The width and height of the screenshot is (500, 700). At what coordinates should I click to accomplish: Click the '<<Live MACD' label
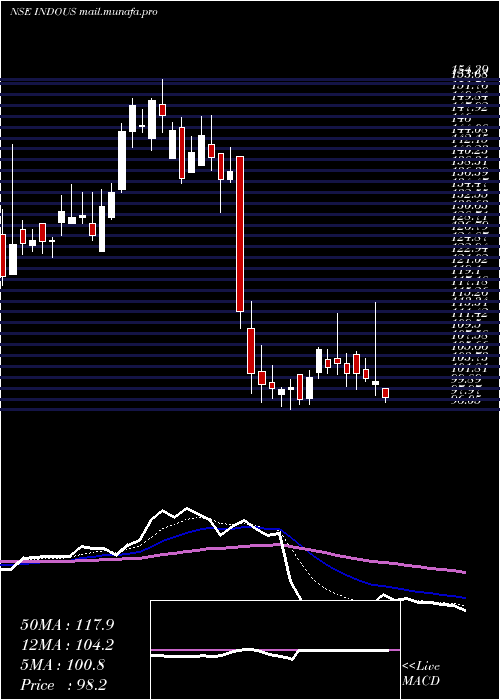[x=421, y=674]
